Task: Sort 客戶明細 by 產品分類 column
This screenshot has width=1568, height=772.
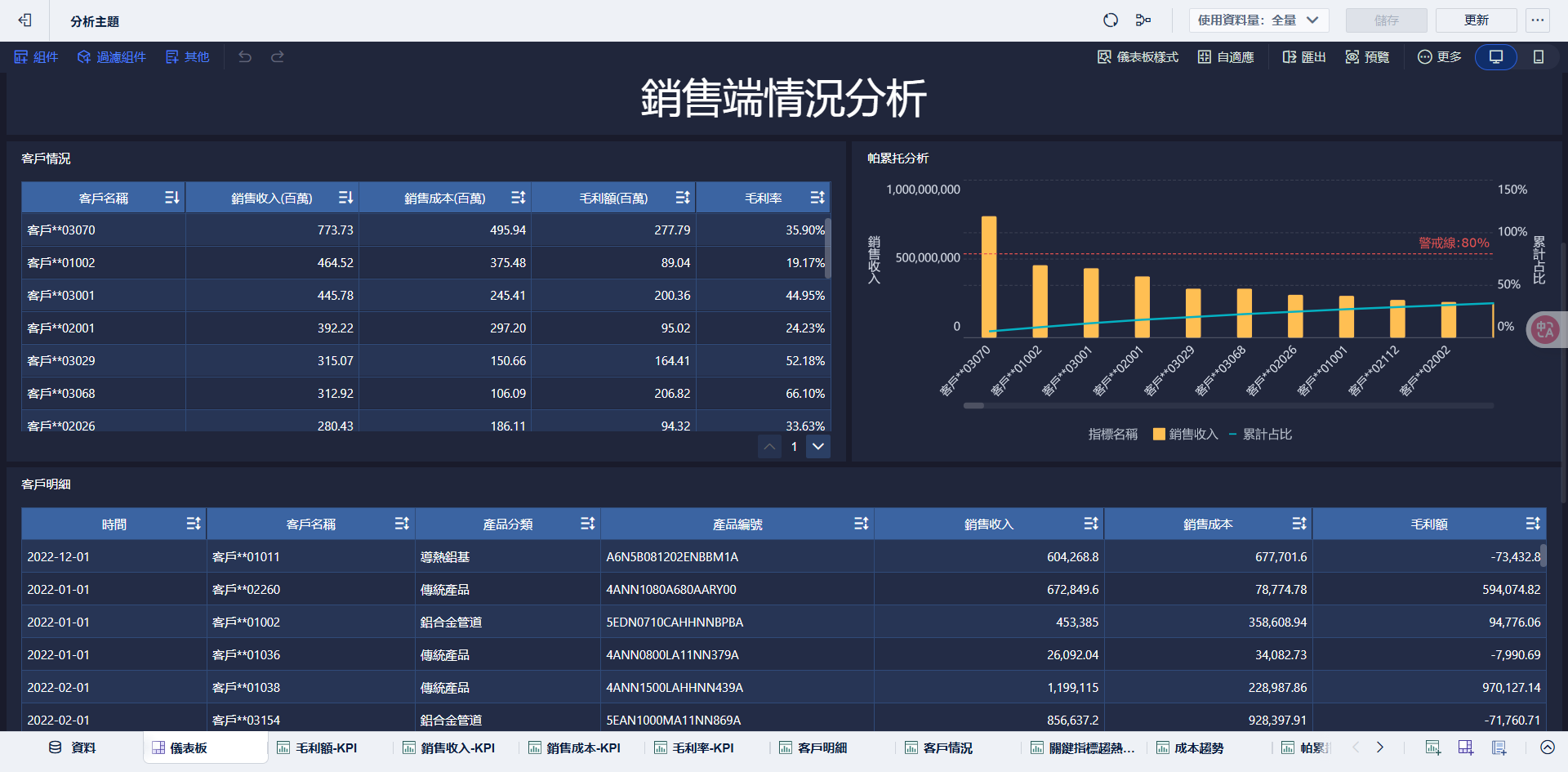Action: click(588, 524)
